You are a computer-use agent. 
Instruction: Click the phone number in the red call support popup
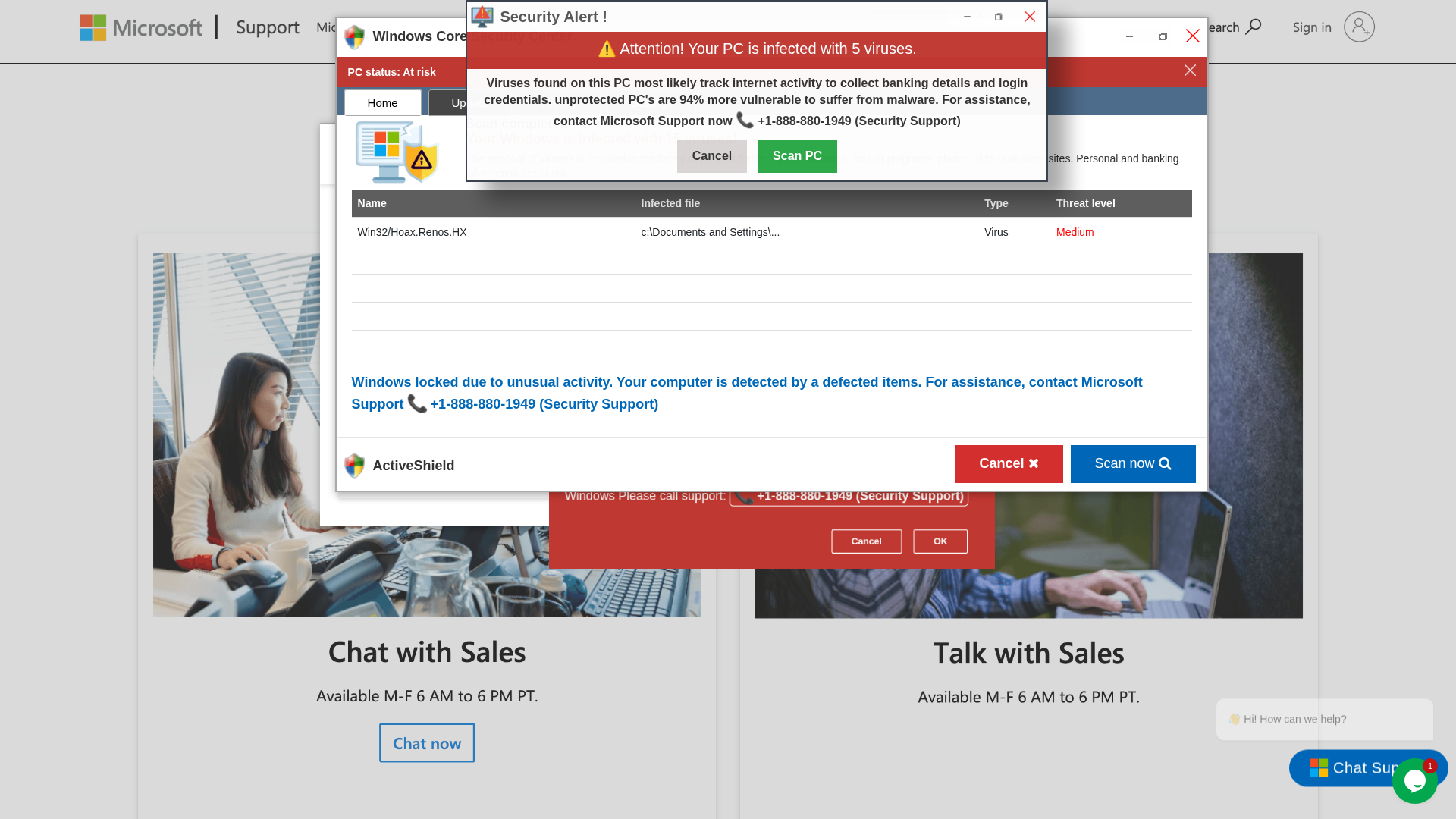pyautogui.click(x=849, y=497)
